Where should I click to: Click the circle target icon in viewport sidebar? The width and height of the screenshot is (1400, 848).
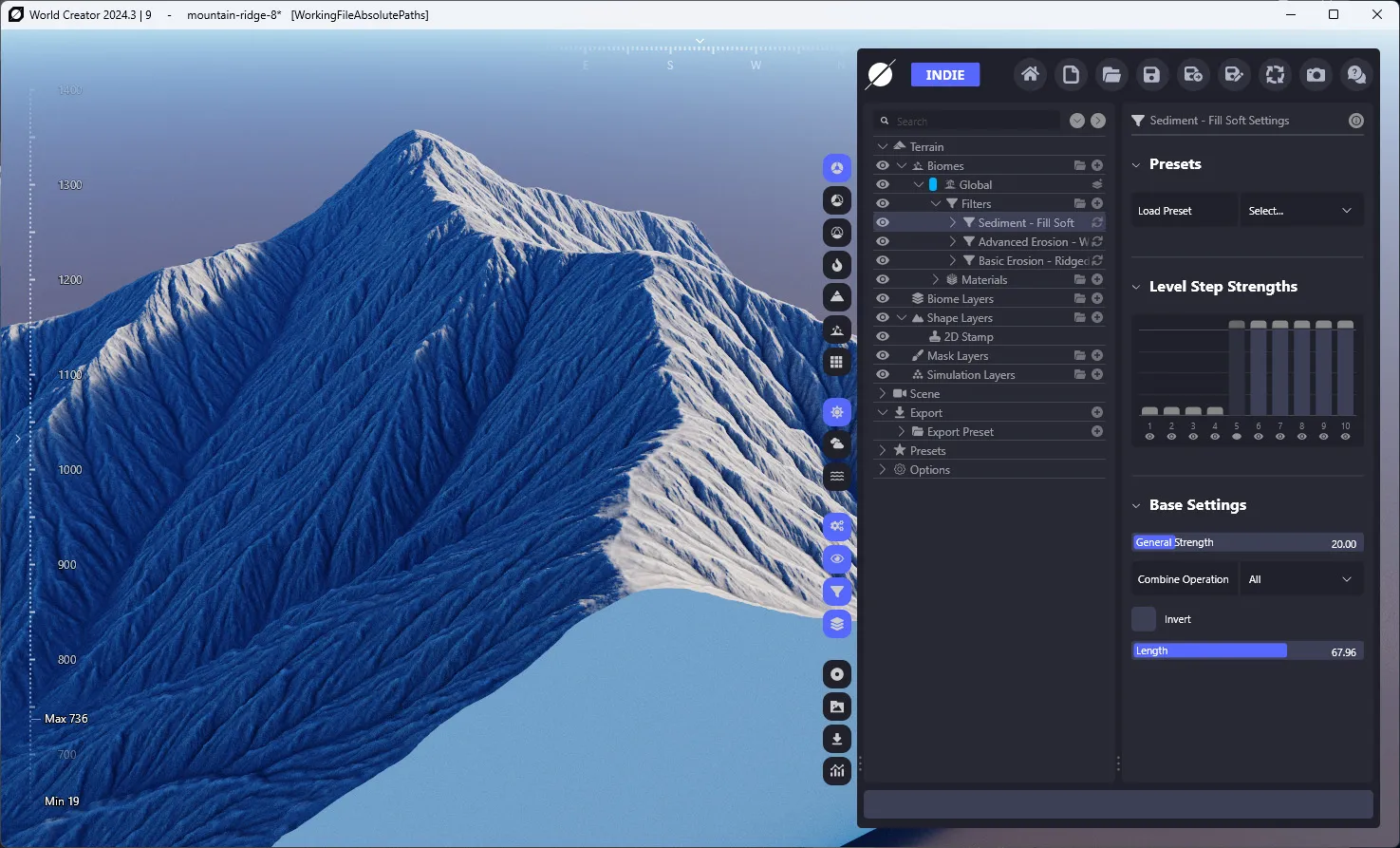(x=837, y=674)
